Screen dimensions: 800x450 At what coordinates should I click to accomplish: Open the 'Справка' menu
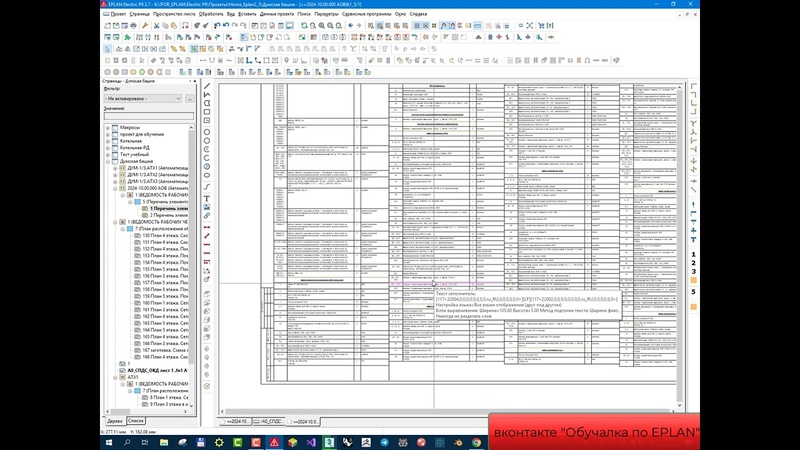point(418,14)
